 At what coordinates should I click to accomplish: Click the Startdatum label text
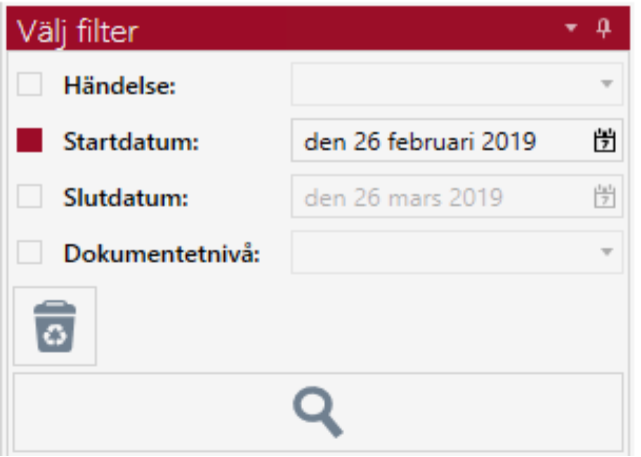(x=132, y=142)
